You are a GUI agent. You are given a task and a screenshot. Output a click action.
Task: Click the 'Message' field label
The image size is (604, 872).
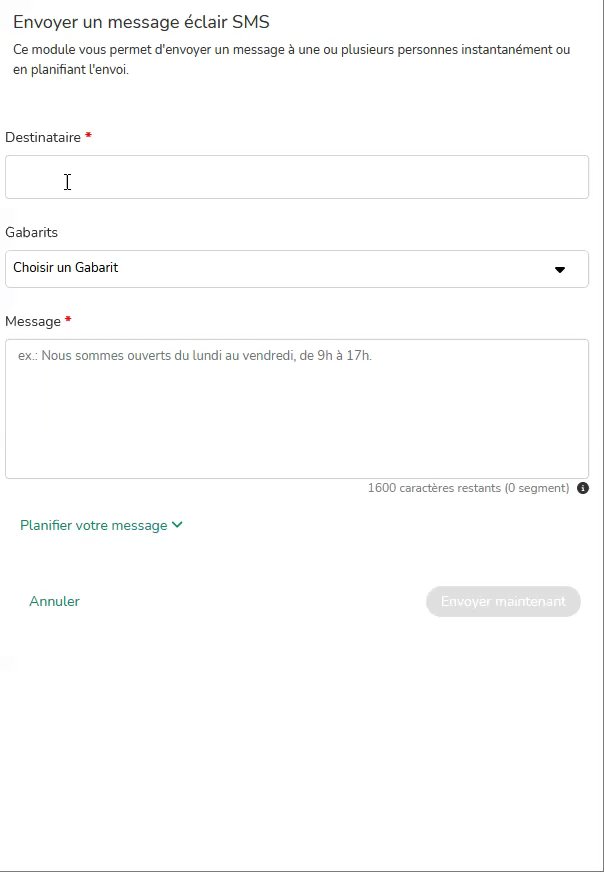coord(33,321)
